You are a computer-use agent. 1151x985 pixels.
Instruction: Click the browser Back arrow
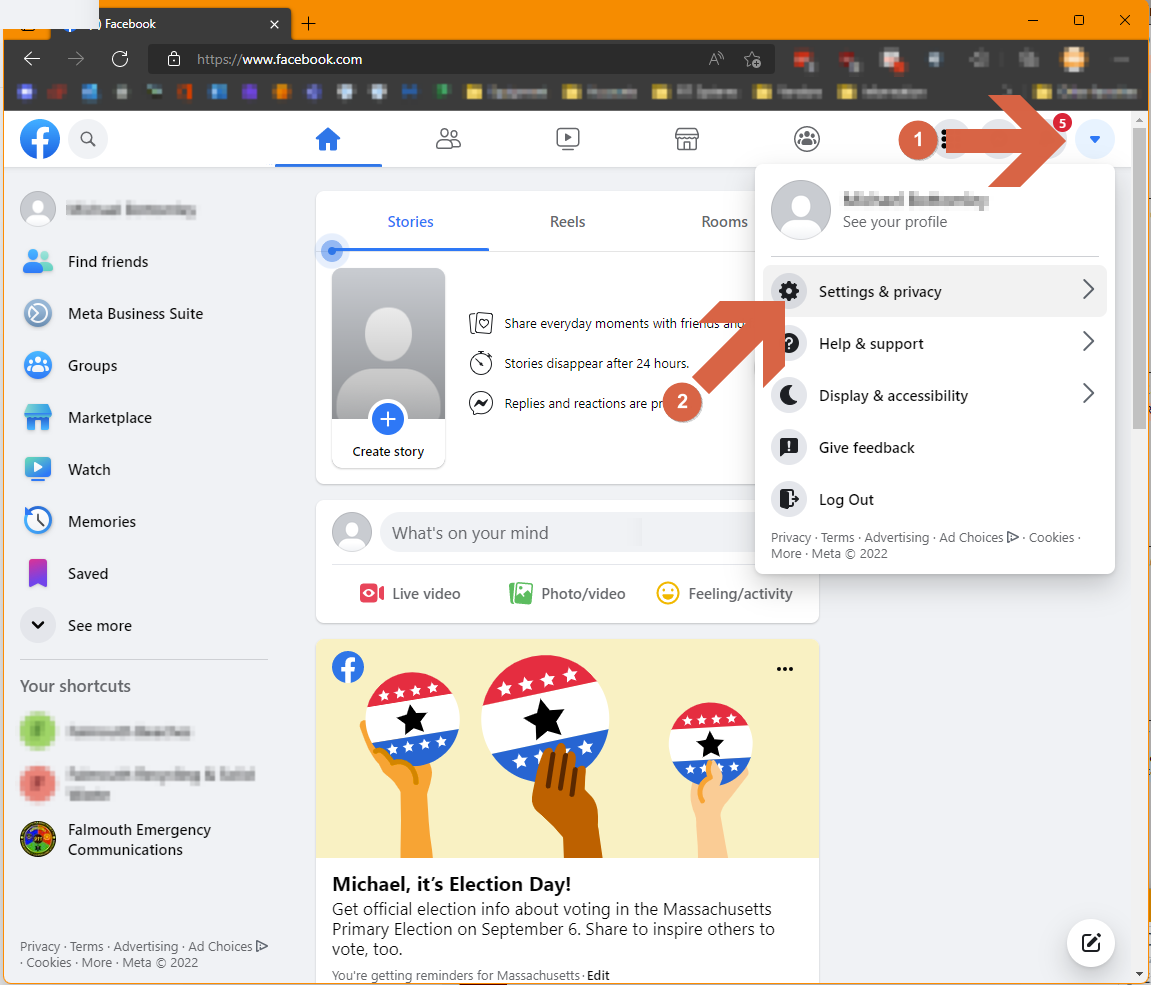tap(32, 59)
